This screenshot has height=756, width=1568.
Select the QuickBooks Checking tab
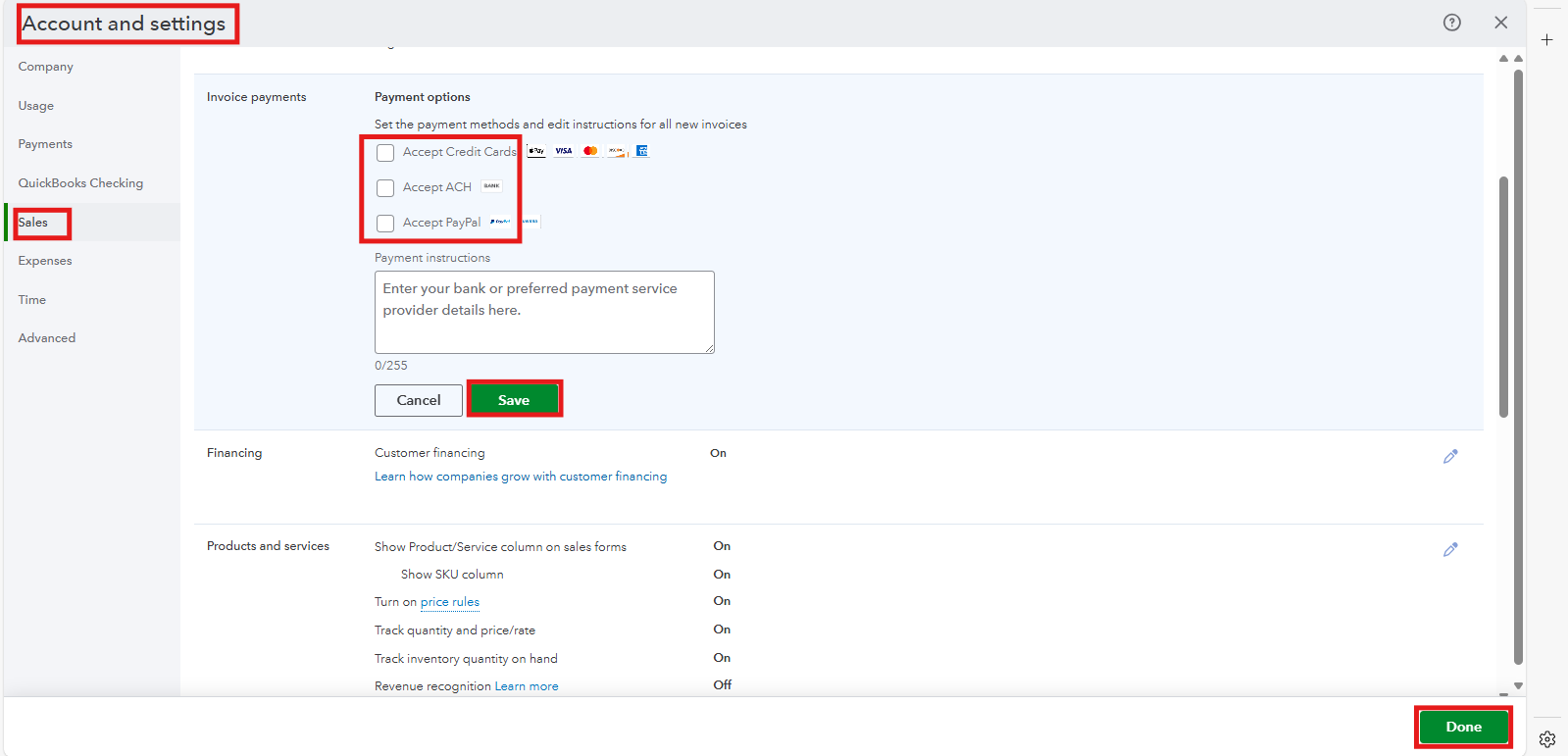80,183
